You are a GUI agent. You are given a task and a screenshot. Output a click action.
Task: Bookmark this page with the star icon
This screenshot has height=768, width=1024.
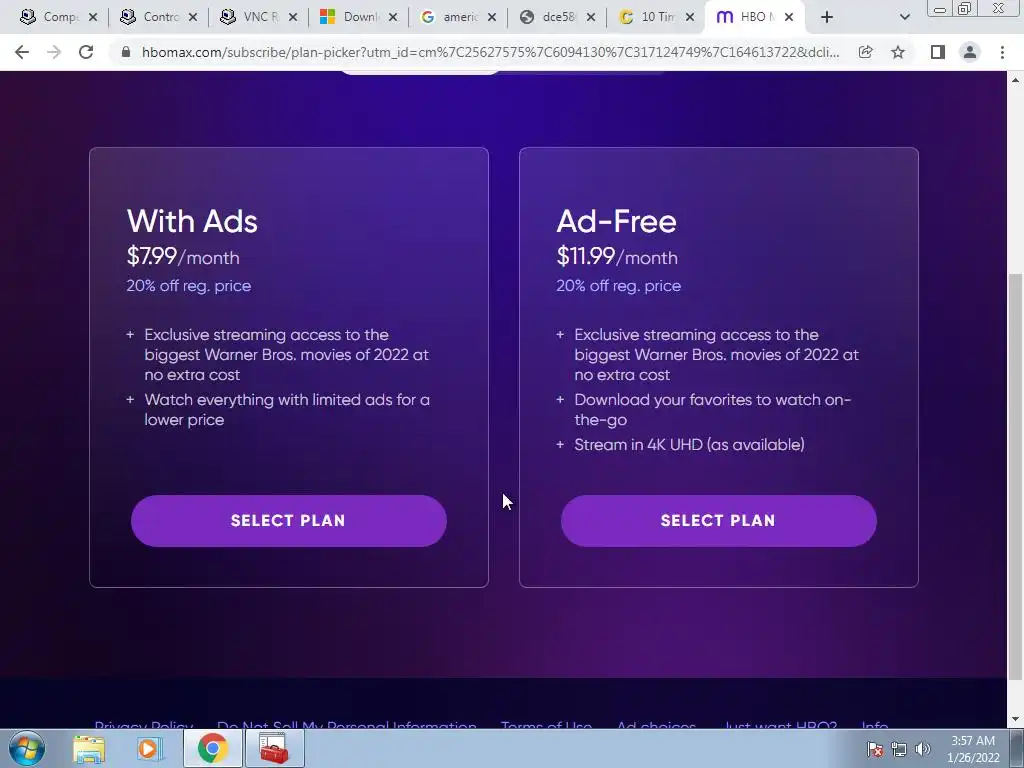(x=898, y=52)
